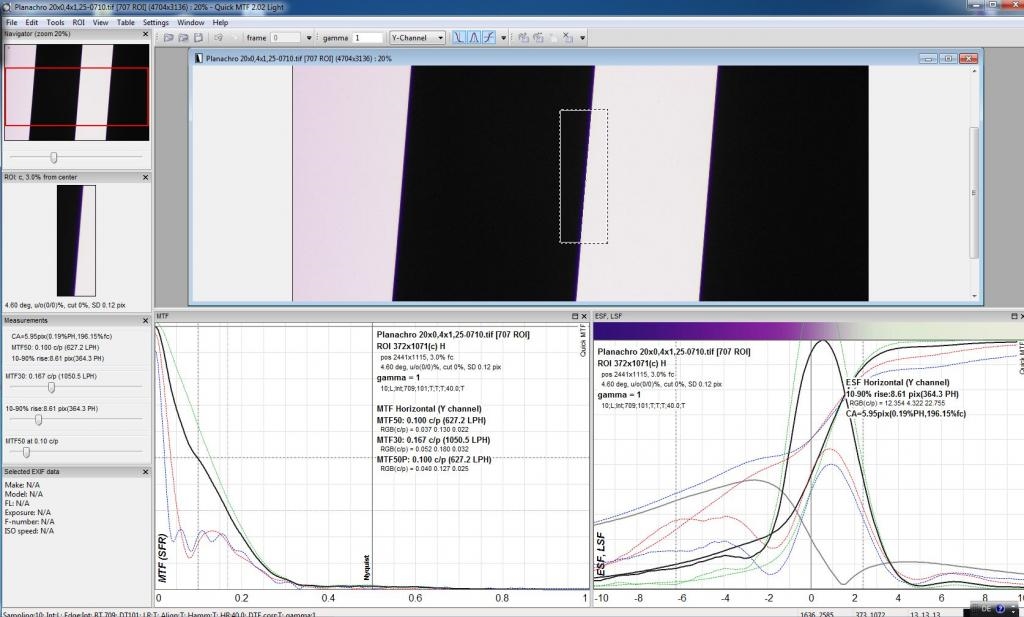Viewport: 1024px width, 617px height.
Task: Open the ROI menu
Action: (x=78, y=22)
